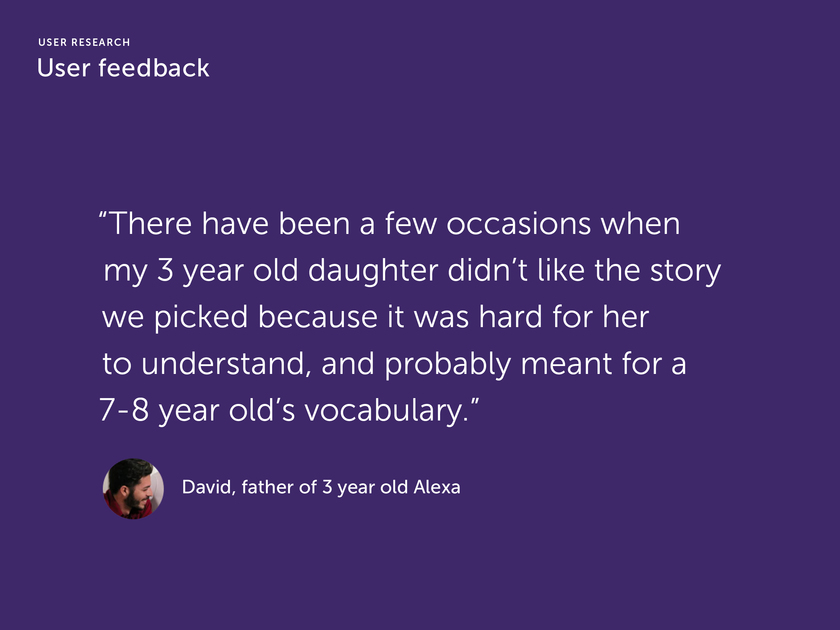Viewport: 840px width, 630px height.
Task: Click the word "vocabulary" ending the quote
Action: [386, 411]
